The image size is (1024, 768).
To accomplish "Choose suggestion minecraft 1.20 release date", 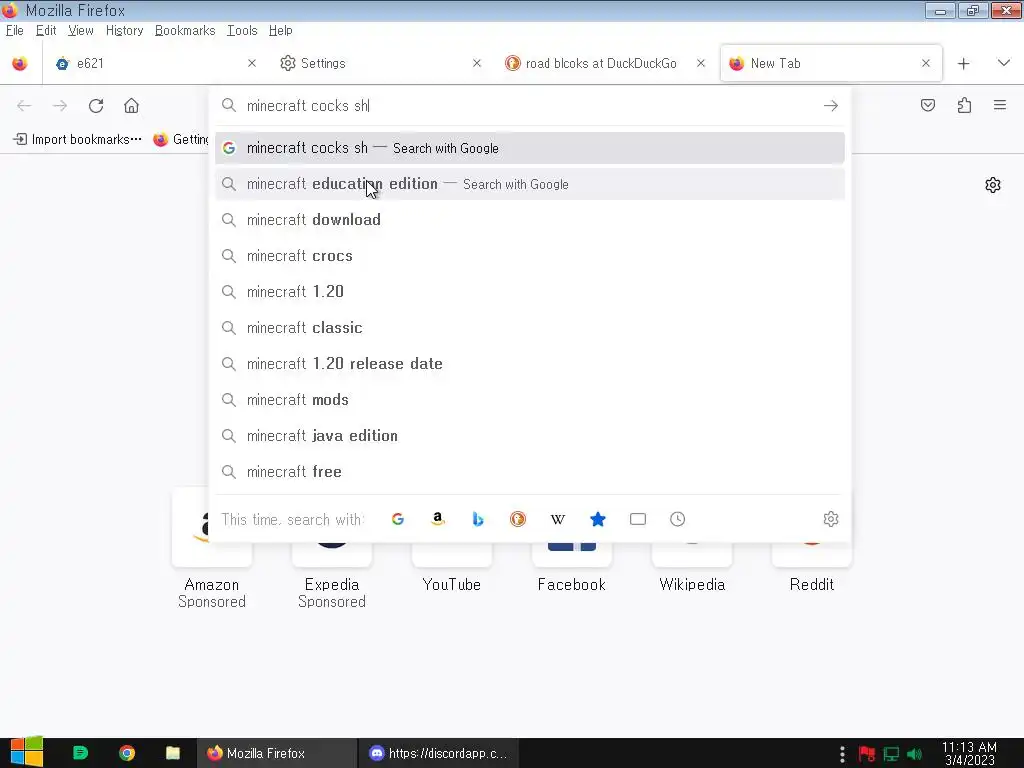I will 530,364.
